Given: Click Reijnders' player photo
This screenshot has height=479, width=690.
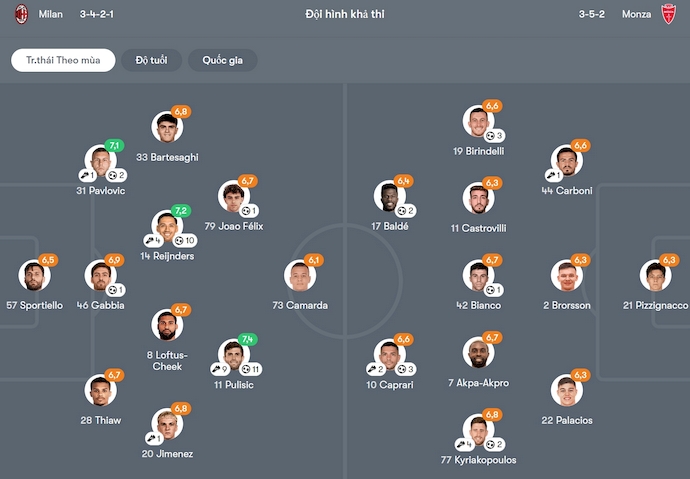Looking at the screenshot, I should (x=166, y=226).
